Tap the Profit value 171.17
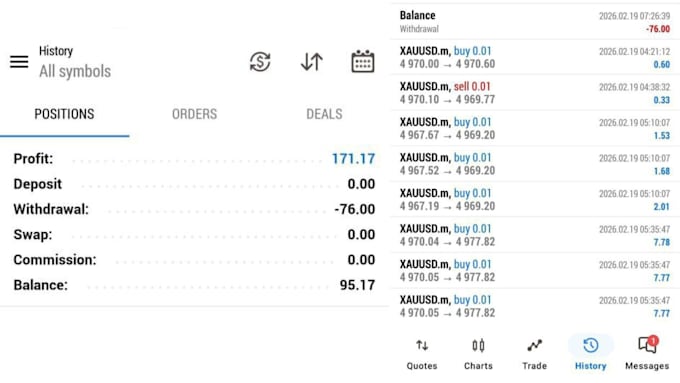The height and width of the screenshot is (383, 680). pyautogui.click(x=353, y=159)
